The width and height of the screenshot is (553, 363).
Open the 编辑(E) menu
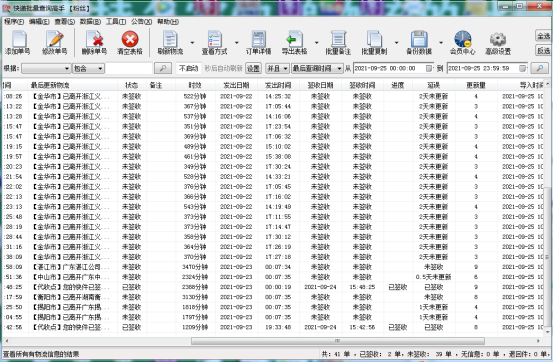(39, 22)
